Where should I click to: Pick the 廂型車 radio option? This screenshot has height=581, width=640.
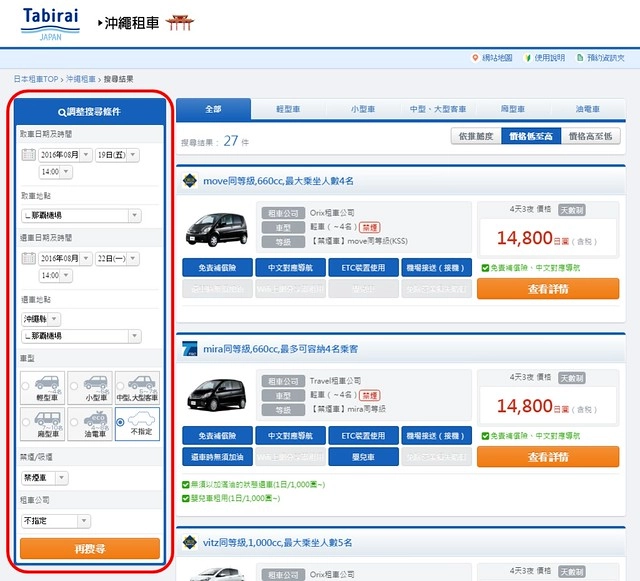pos(26,422)
